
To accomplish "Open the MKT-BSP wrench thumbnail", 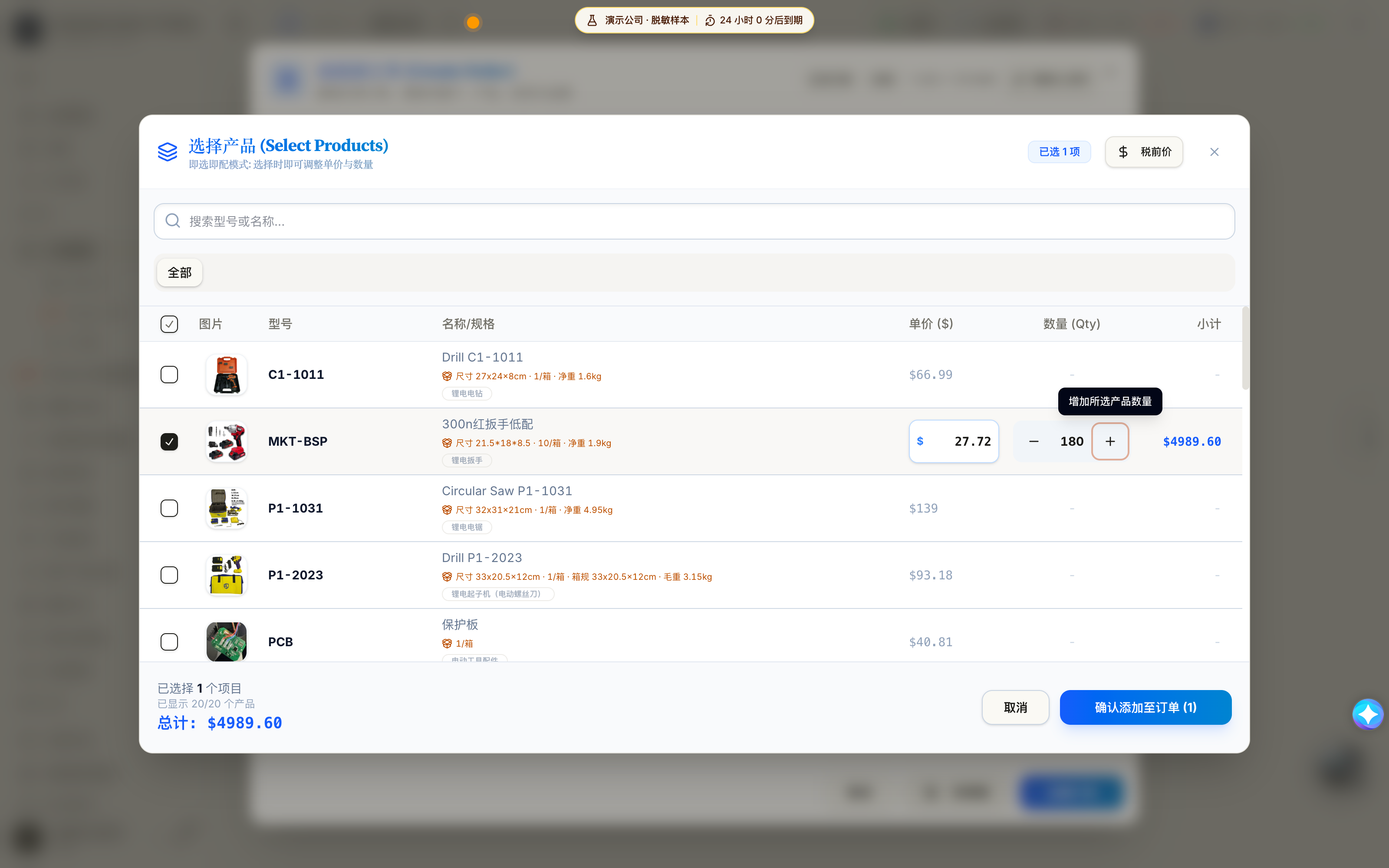I will [226, 441].
